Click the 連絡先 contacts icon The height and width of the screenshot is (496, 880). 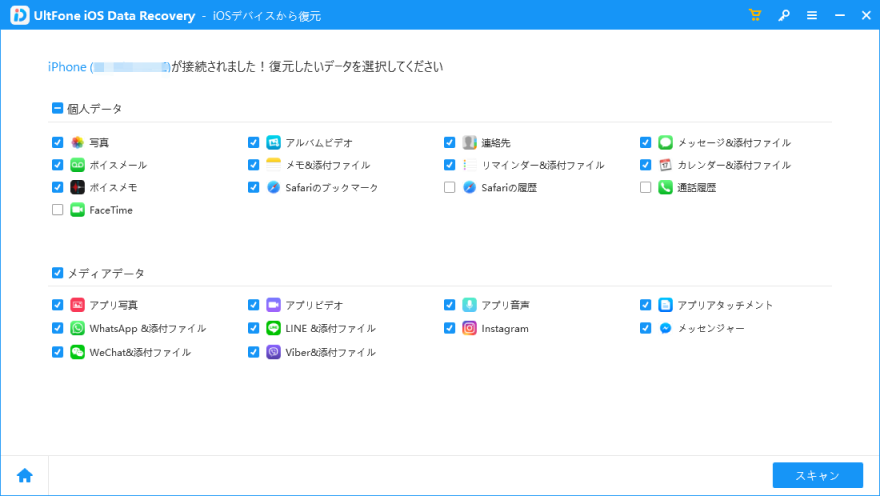coord(470,143)
